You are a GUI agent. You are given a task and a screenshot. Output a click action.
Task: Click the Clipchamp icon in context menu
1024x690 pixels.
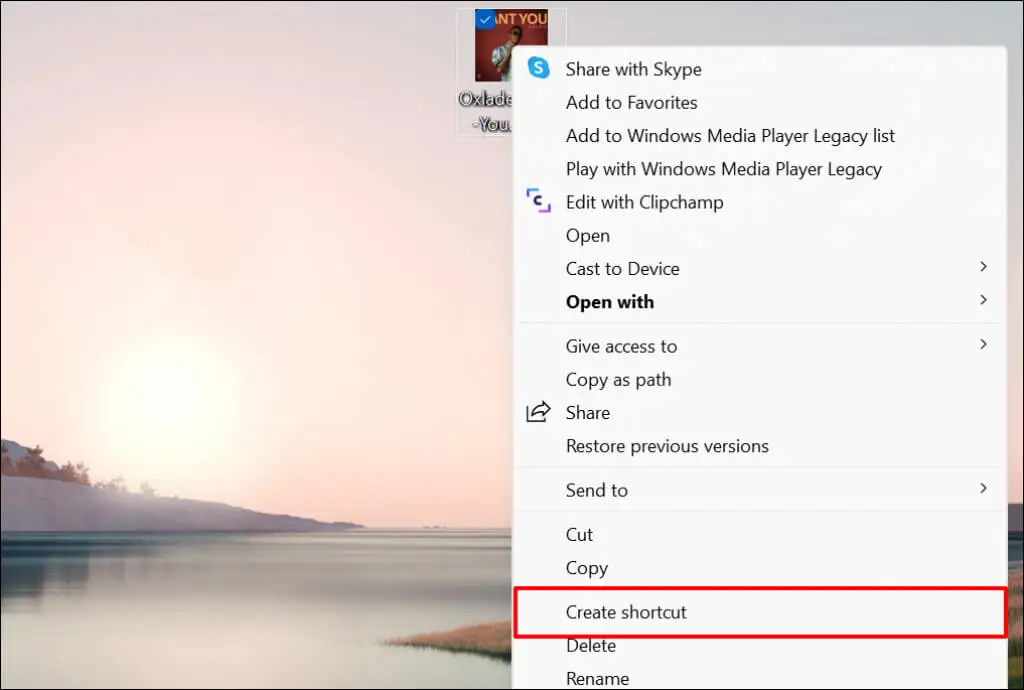(x=538, y=200)
